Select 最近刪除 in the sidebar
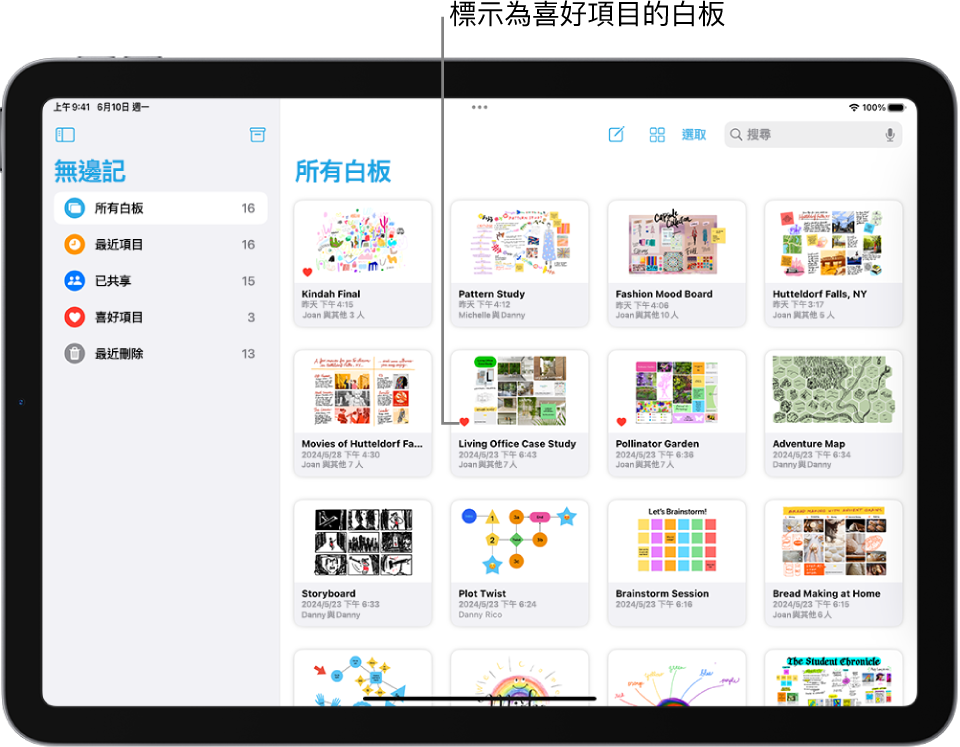Viewport: 960px width, 747px height. (x=160, y=354)
